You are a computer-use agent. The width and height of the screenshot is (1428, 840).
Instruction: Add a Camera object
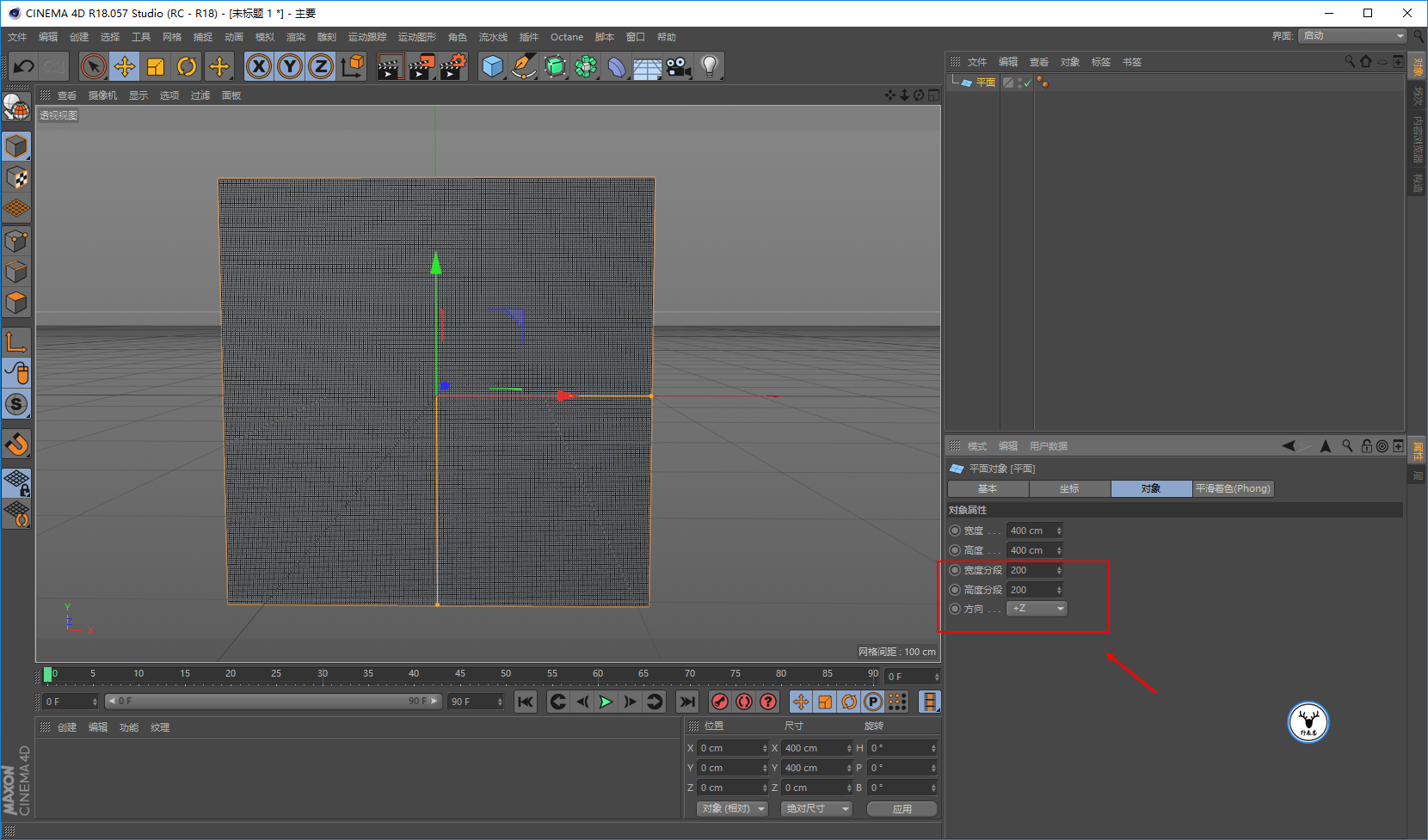click(x=679, y=66)
